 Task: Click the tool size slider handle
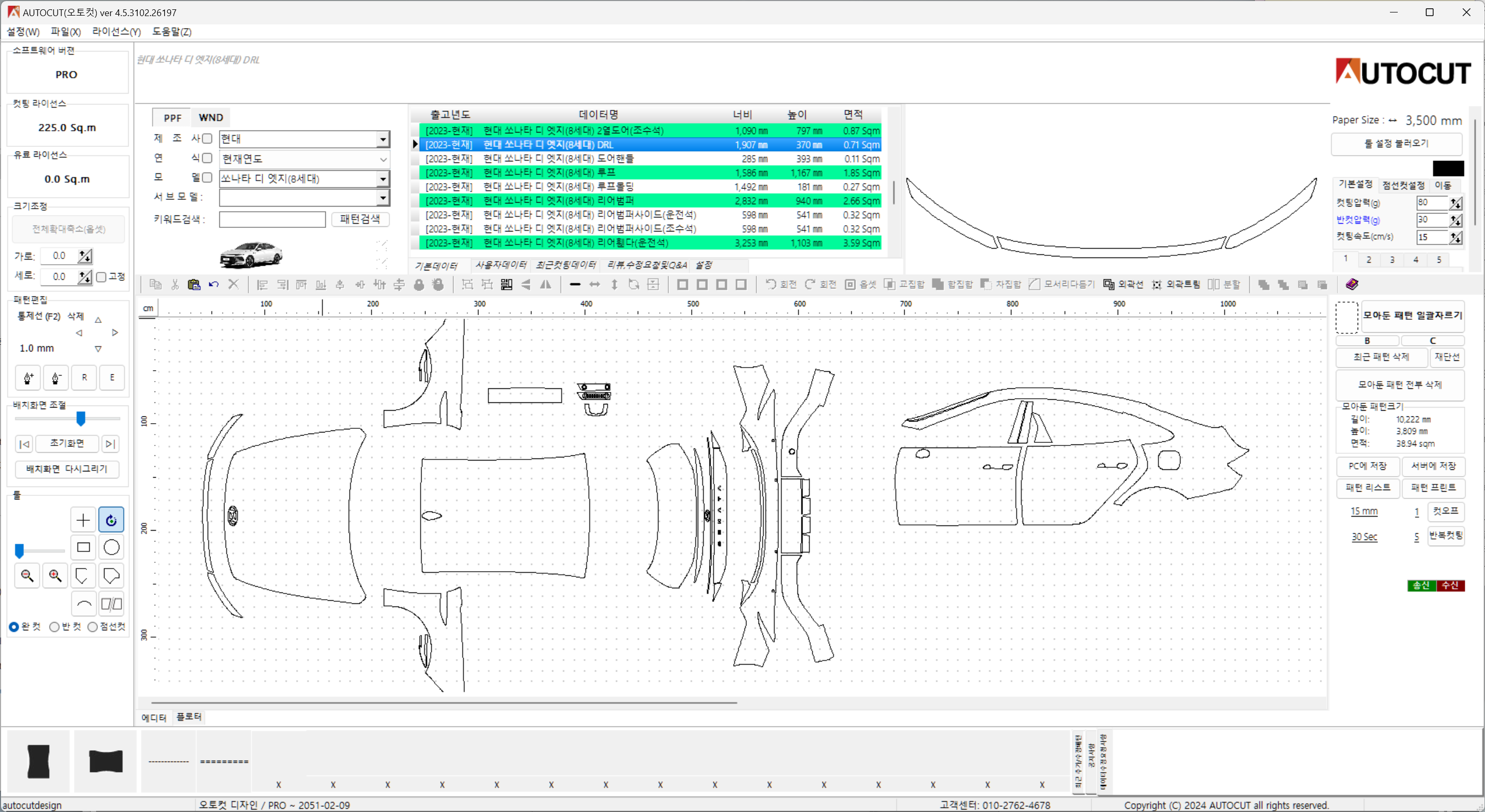[19, 551]
